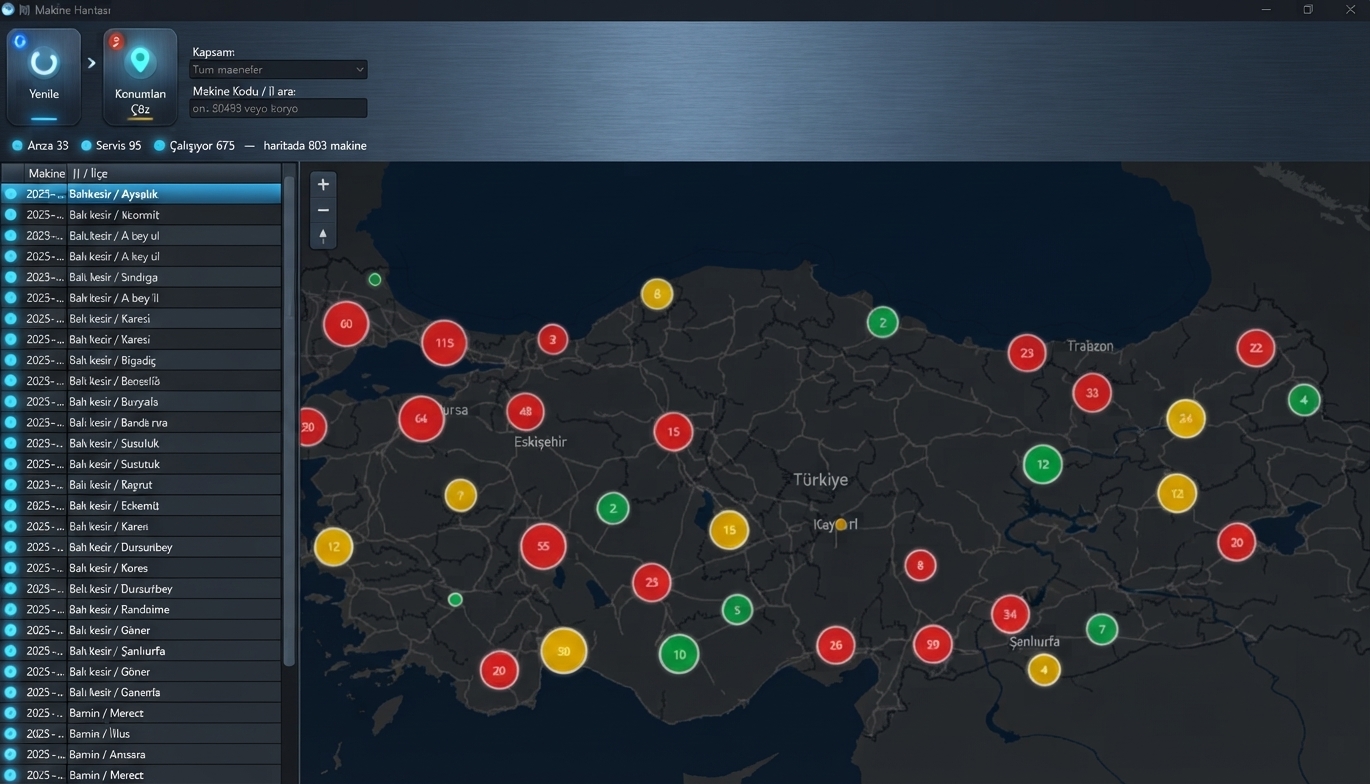Click the Trabzon label on the map
The width and height of the screenshot is (1370, 784).
point(1090,346)
